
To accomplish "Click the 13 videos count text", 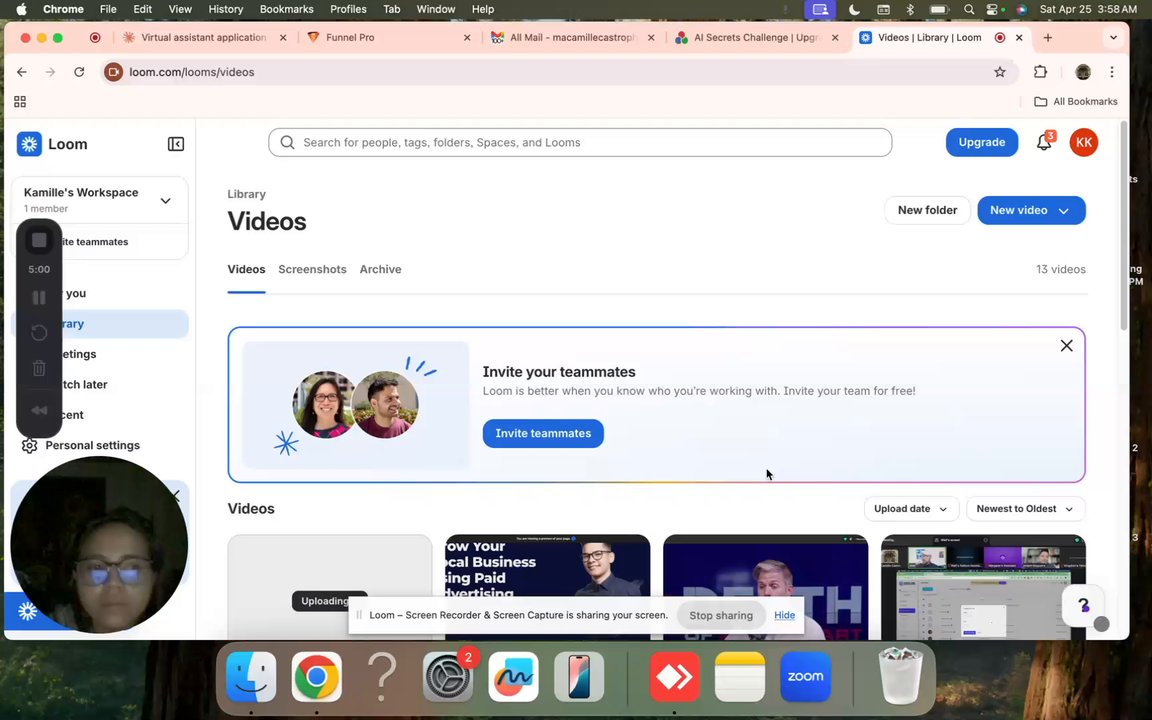I will (1061, 269).
